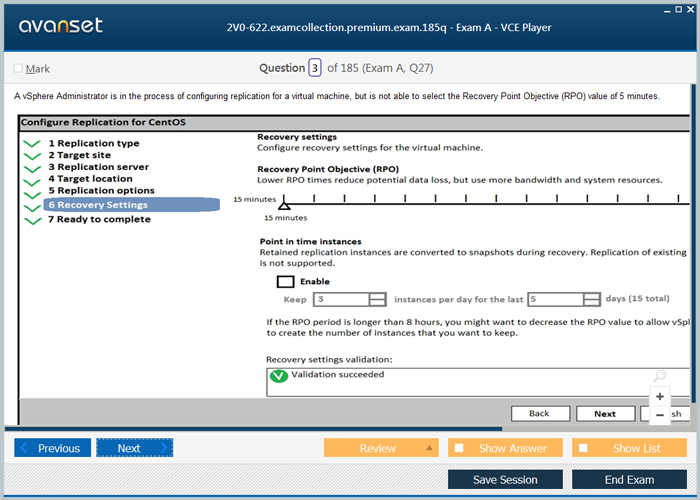The width and height of the screenshot is (700, 500).
Task: Select highlighted step 6 Recovery Settings
Action: tap(132, 205)
